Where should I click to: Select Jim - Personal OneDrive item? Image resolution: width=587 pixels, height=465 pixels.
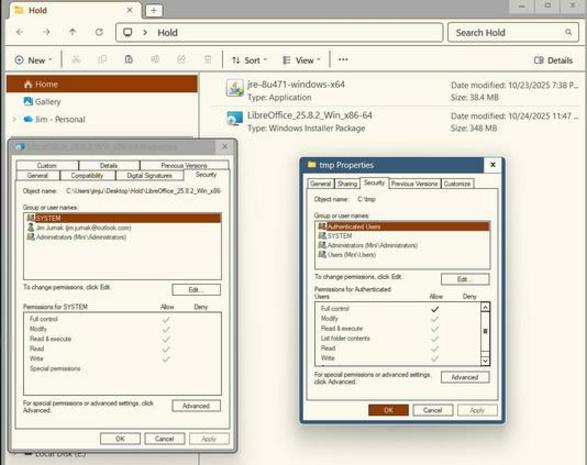coord(55,119)
